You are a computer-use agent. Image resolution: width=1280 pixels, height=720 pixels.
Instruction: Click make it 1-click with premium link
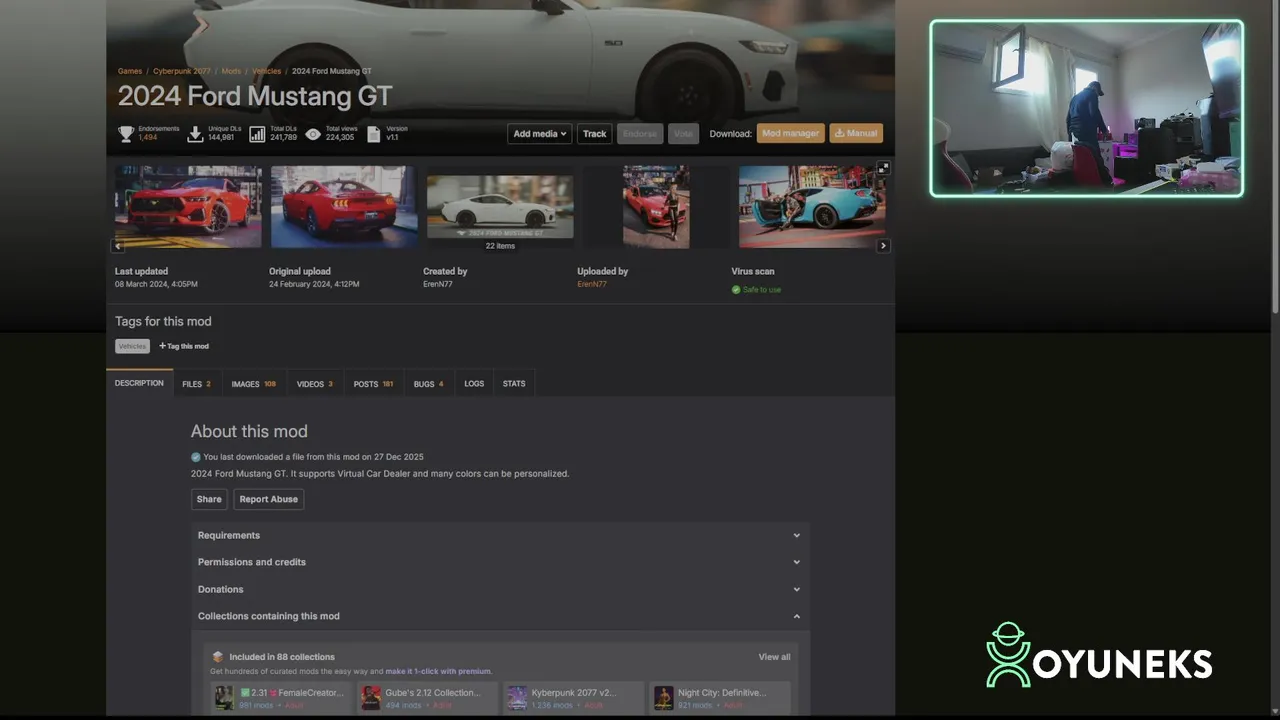pyautogui.click(x=438, y=671)
